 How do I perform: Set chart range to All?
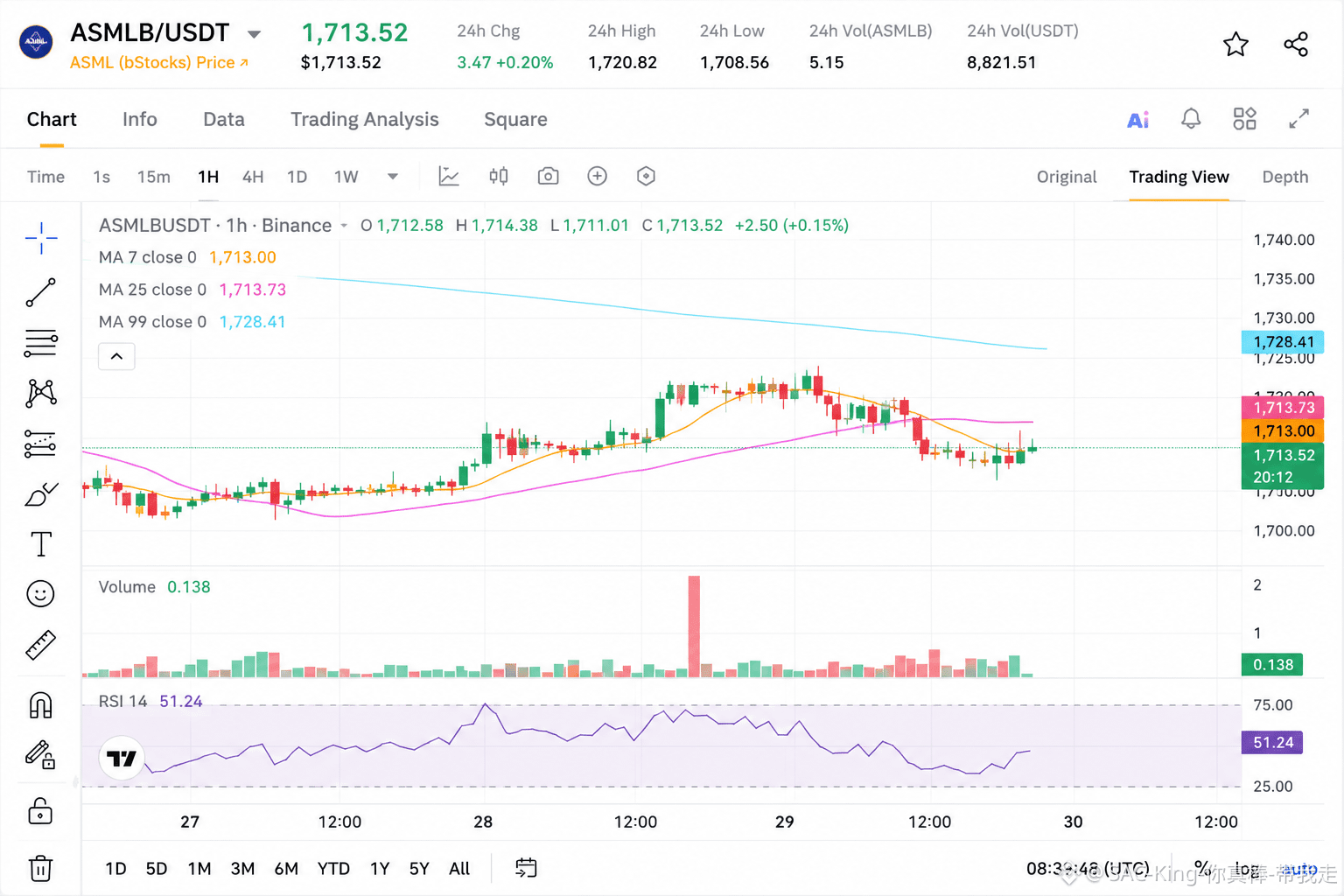coord(459,869)
